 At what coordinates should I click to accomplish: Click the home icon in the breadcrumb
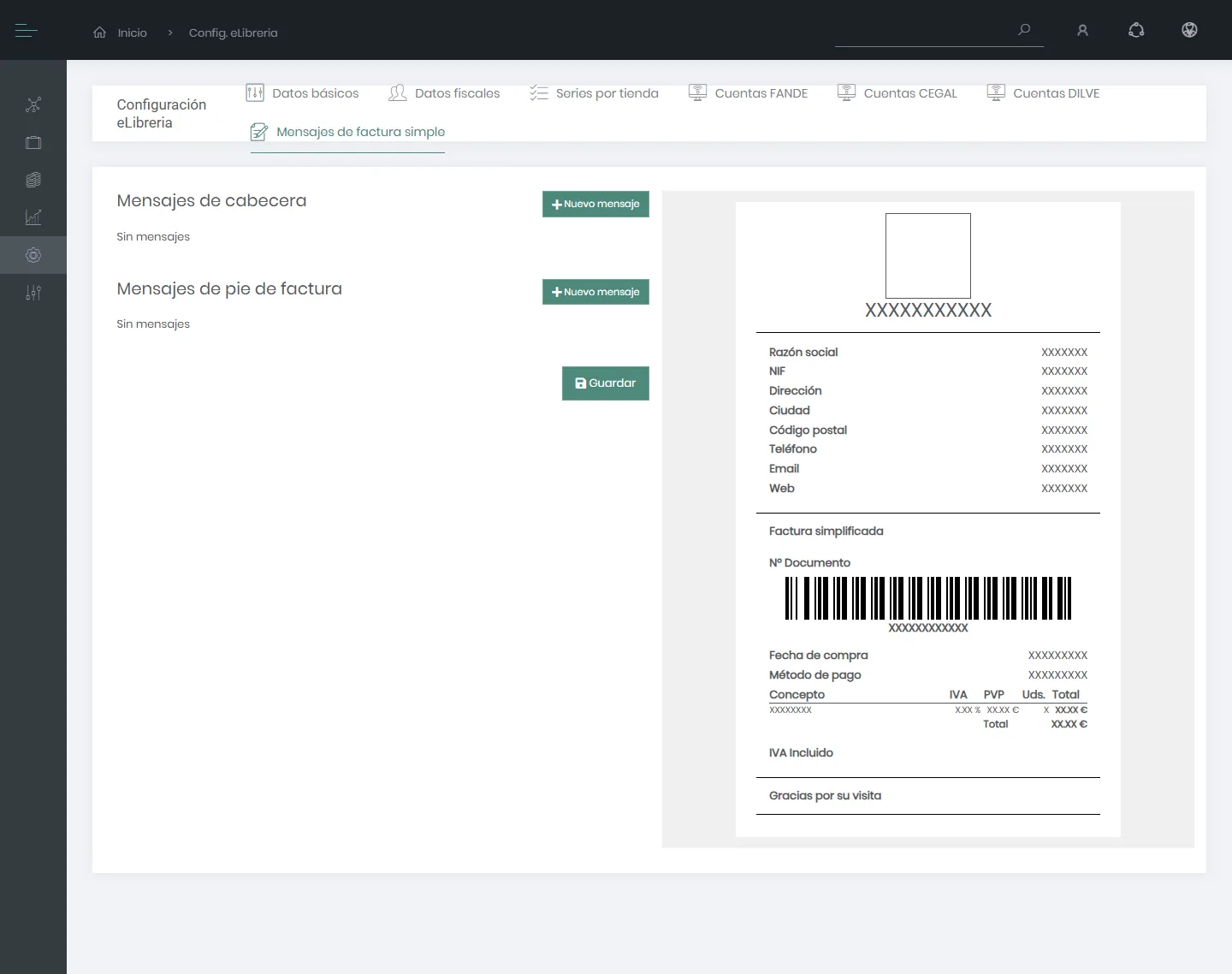100,33
